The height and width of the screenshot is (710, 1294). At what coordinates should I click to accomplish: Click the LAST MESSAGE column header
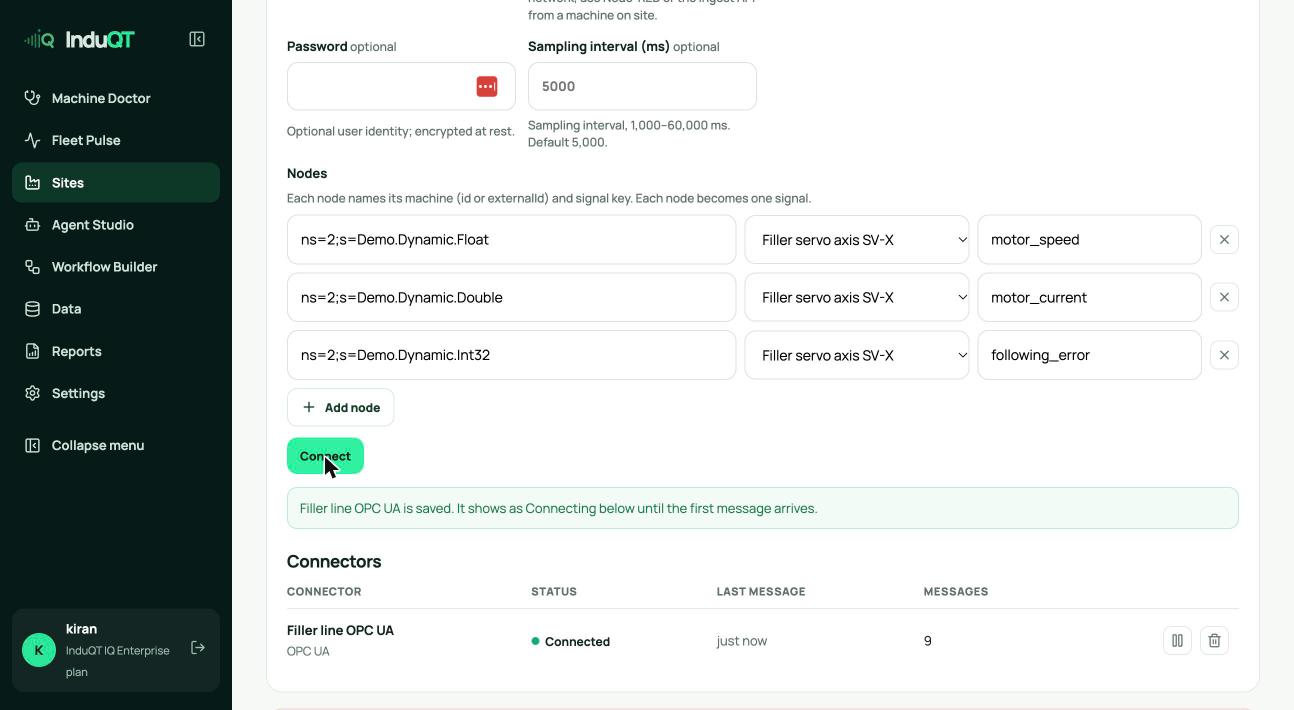pos(761,591)
